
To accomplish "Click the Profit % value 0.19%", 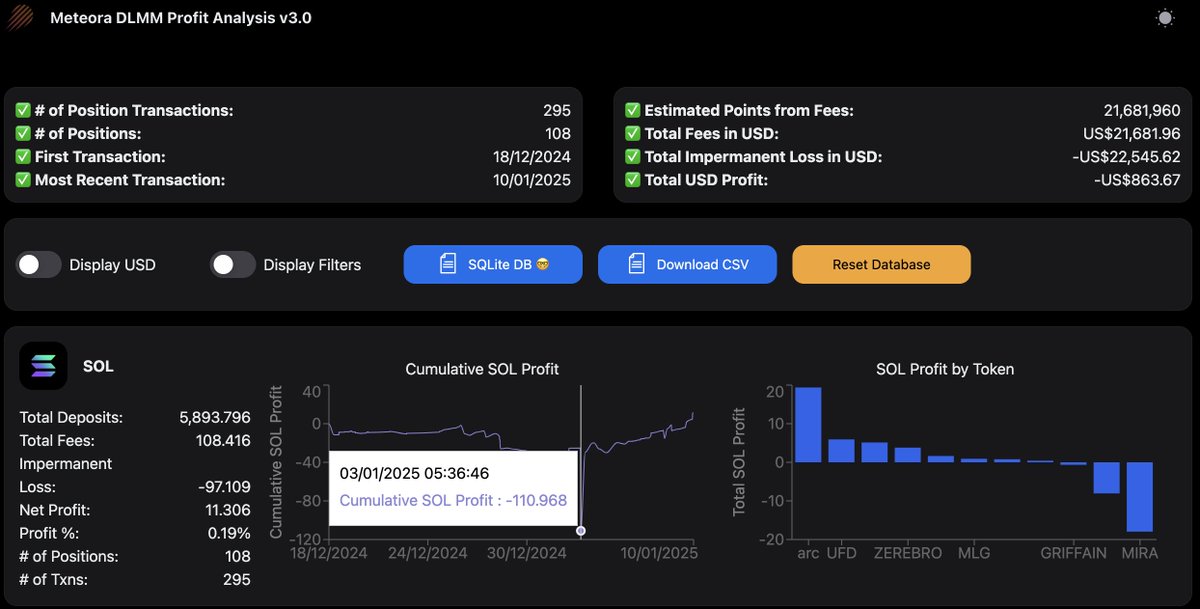I will pos(230,533).
